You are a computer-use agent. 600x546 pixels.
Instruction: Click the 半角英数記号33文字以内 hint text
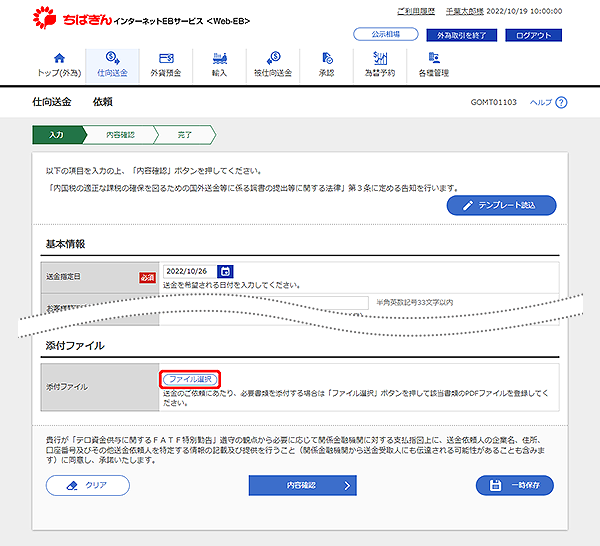(414, 302)
